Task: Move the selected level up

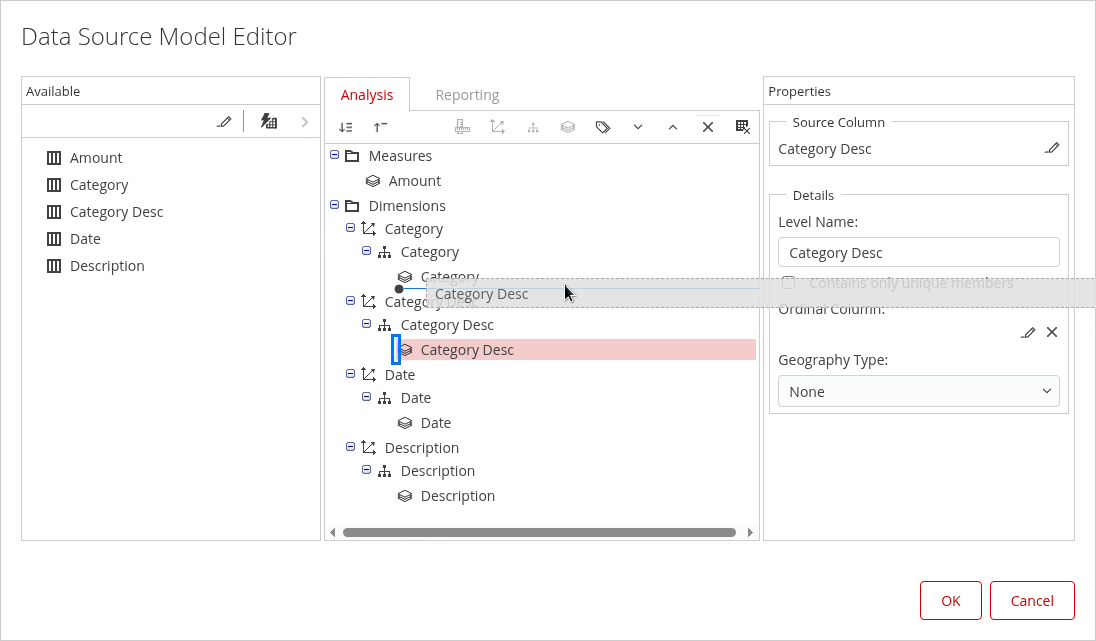Action: 672,127
